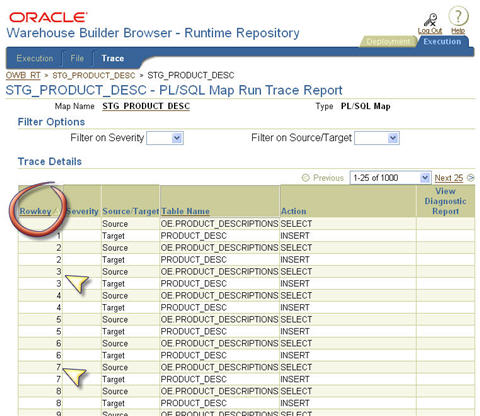Image resolution: width=480 pixels, height=416 pixels.
Task: Click the Log Out key icon
Action: point(430,20)
